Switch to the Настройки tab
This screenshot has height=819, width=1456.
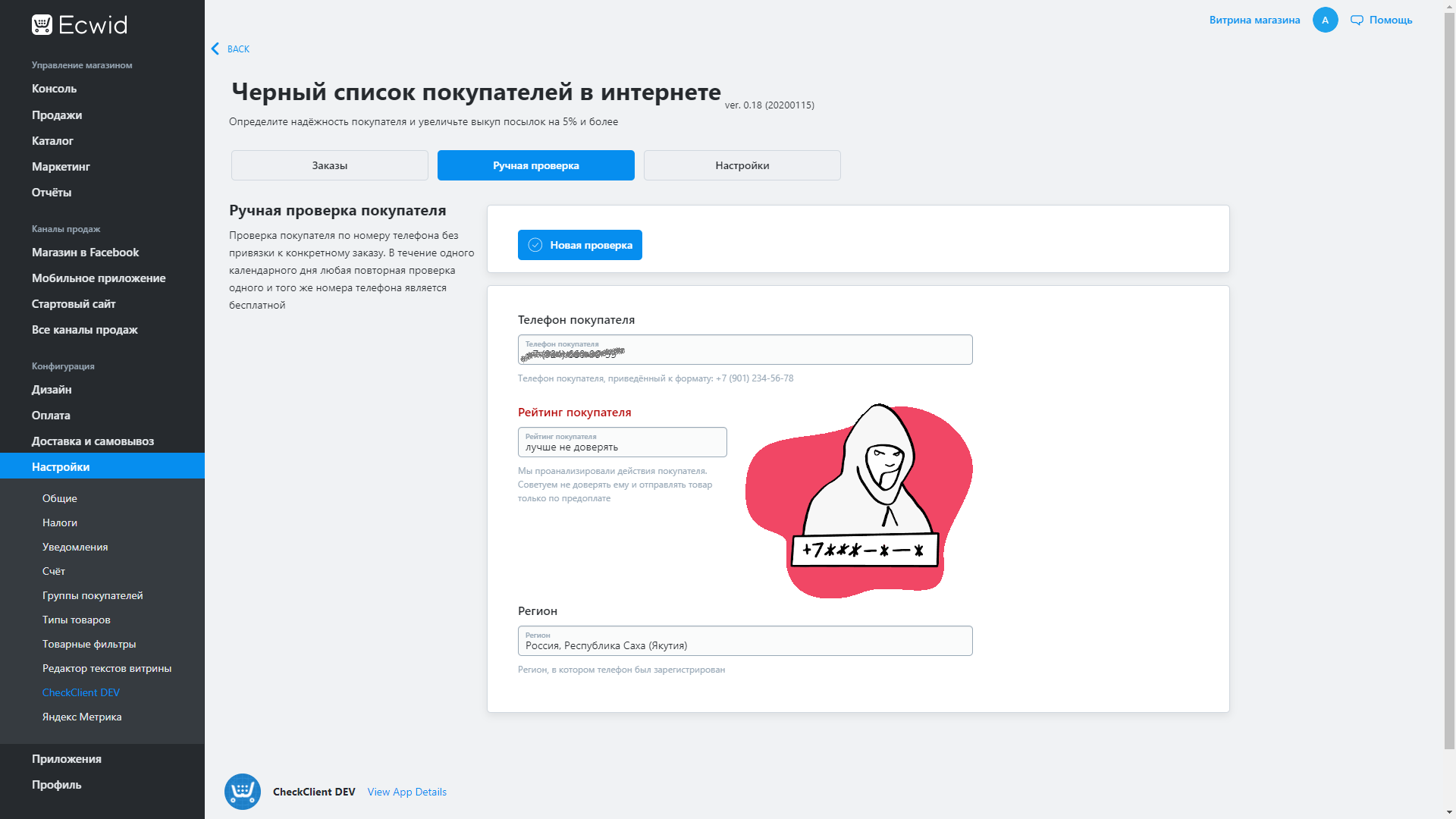(x=742, y=165)
